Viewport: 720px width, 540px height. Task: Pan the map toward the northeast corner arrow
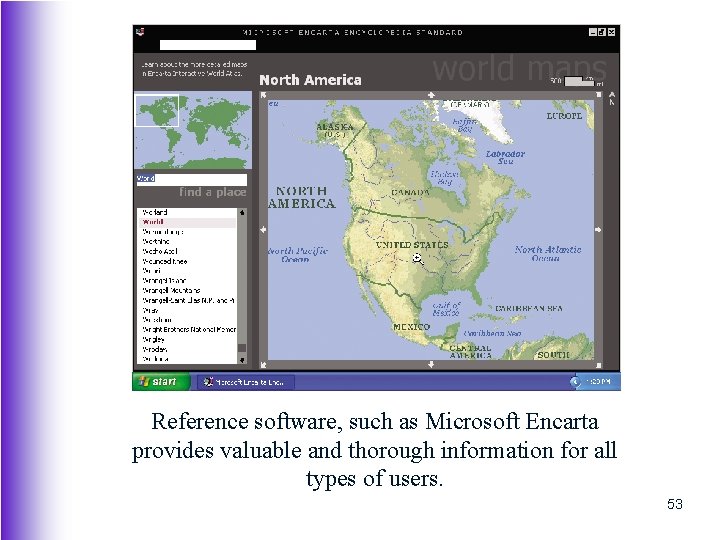598,95
